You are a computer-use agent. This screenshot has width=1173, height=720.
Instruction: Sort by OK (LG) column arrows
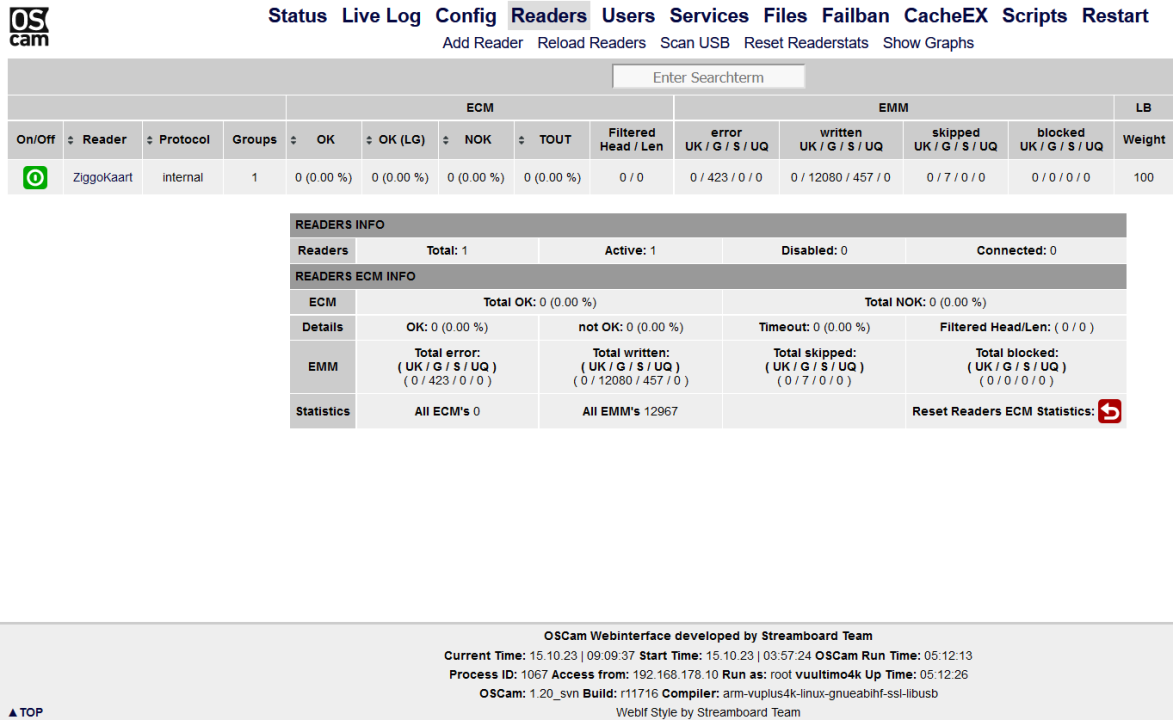pyautogui.click(x=369, y=140)
